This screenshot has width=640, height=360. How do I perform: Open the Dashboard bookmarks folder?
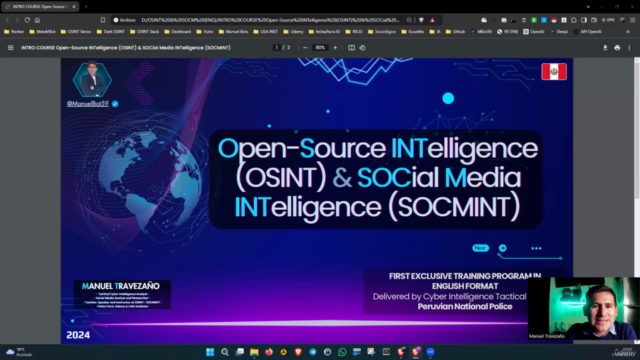point(178,31)
